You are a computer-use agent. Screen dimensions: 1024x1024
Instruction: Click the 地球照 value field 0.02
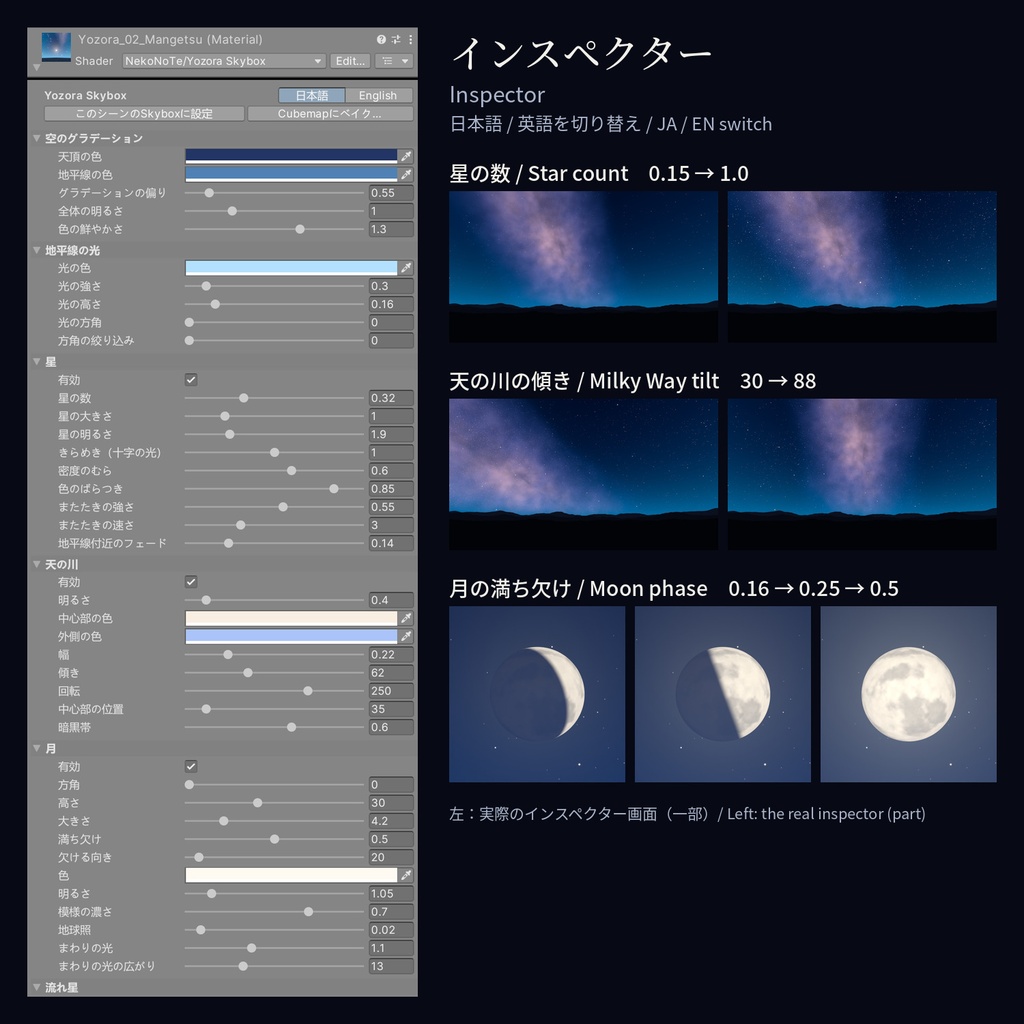(391, 930)
